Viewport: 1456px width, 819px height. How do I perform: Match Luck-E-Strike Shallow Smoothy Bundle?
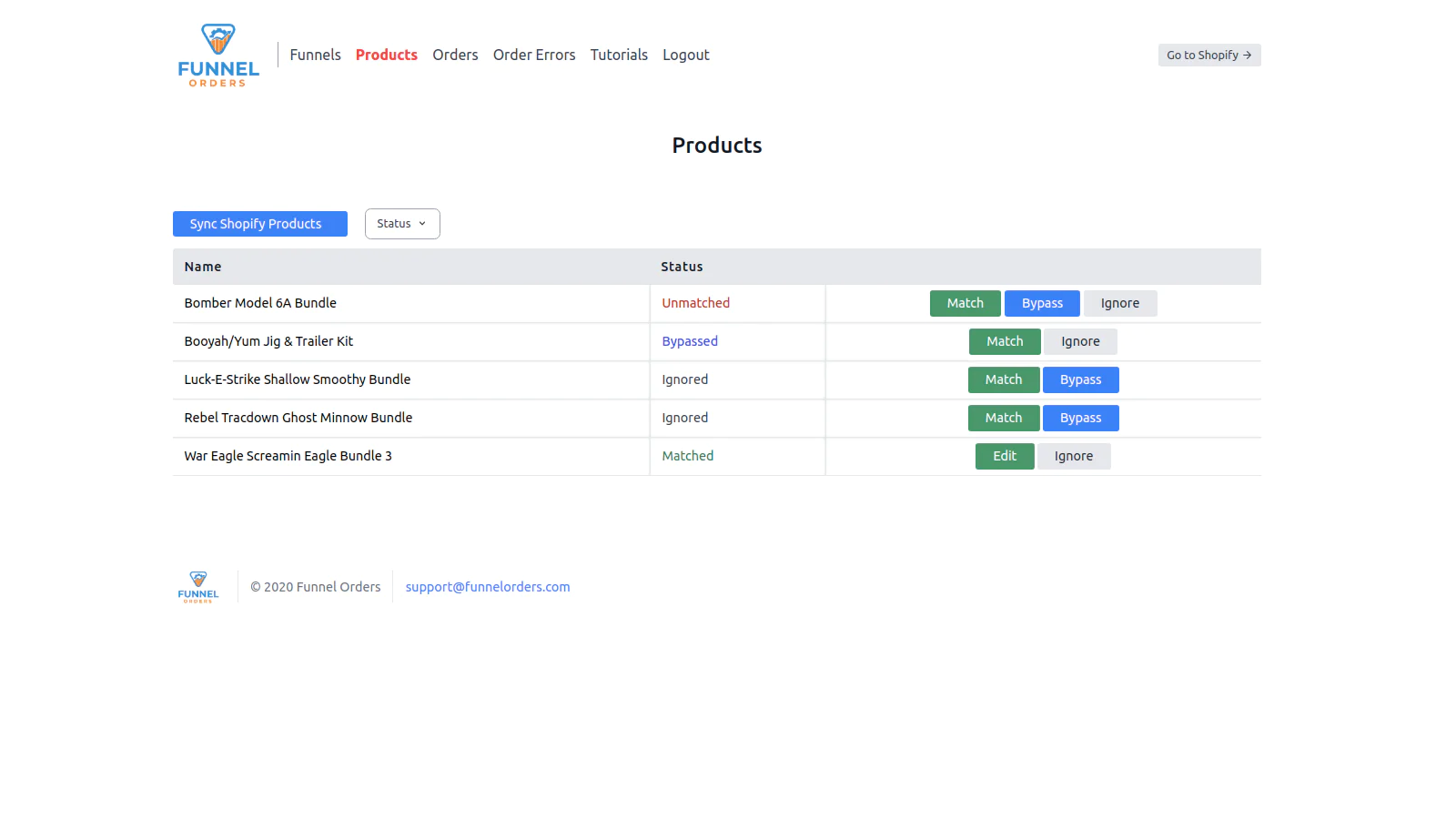1004,379
